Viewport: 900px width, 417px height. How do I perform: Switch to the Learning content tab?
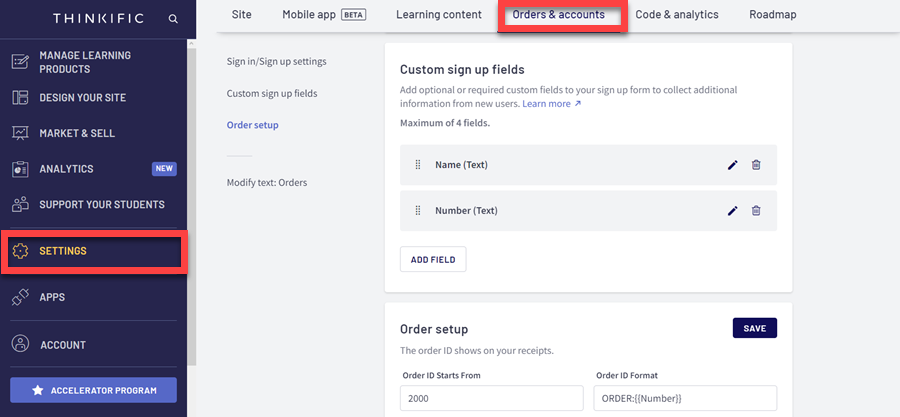coord(438,15)
